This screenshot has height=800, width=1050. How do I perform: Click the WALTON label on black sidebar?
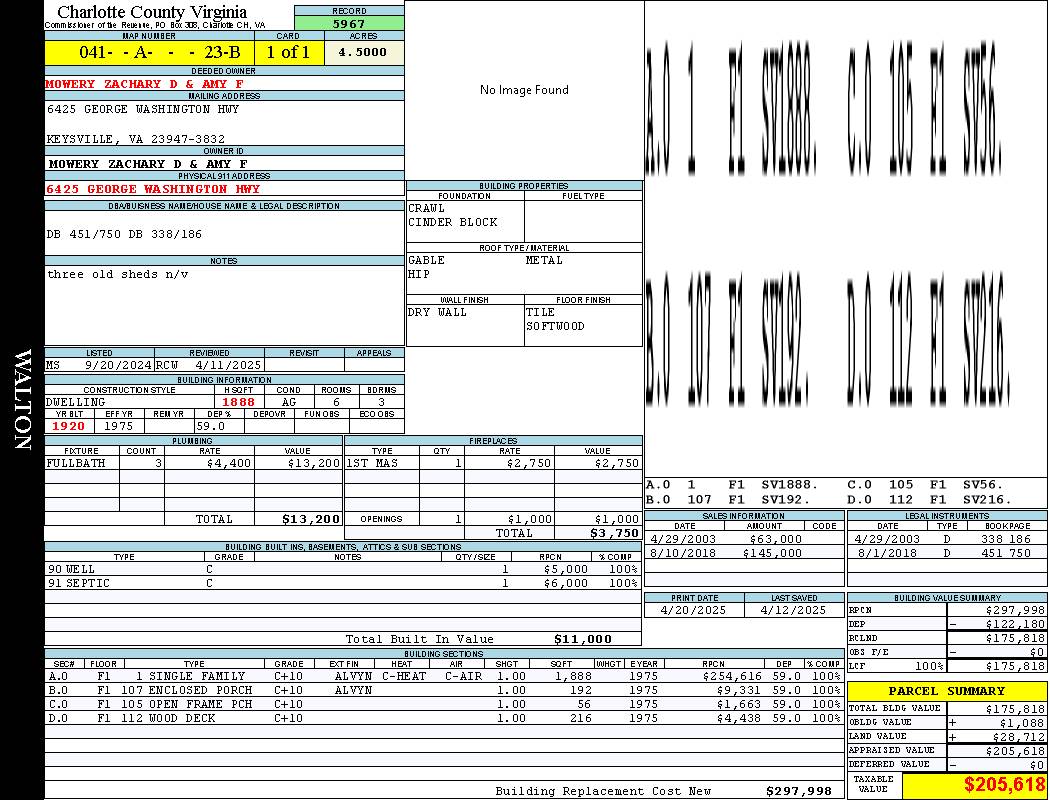coord(23,399)
